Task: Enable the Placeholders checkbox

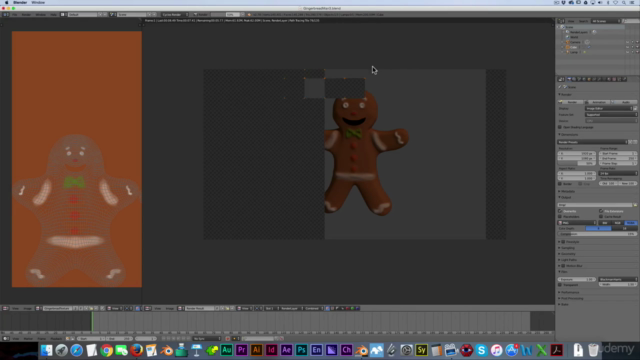Action: click(560, 216)
